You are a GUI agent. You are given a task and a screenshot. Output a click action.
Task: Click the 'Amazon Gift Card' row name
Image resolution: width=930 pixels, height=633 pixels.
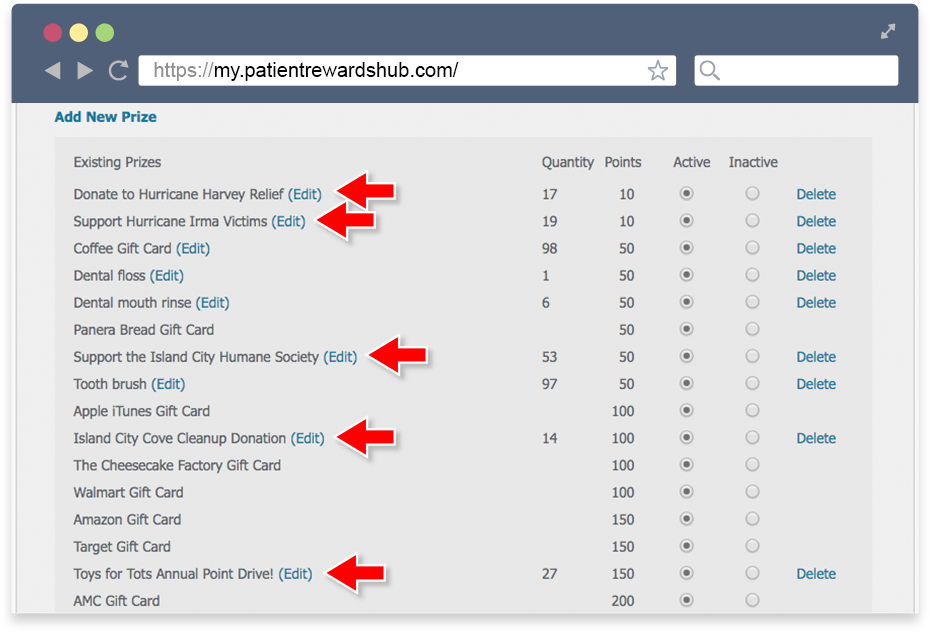[x=127, y=520]
